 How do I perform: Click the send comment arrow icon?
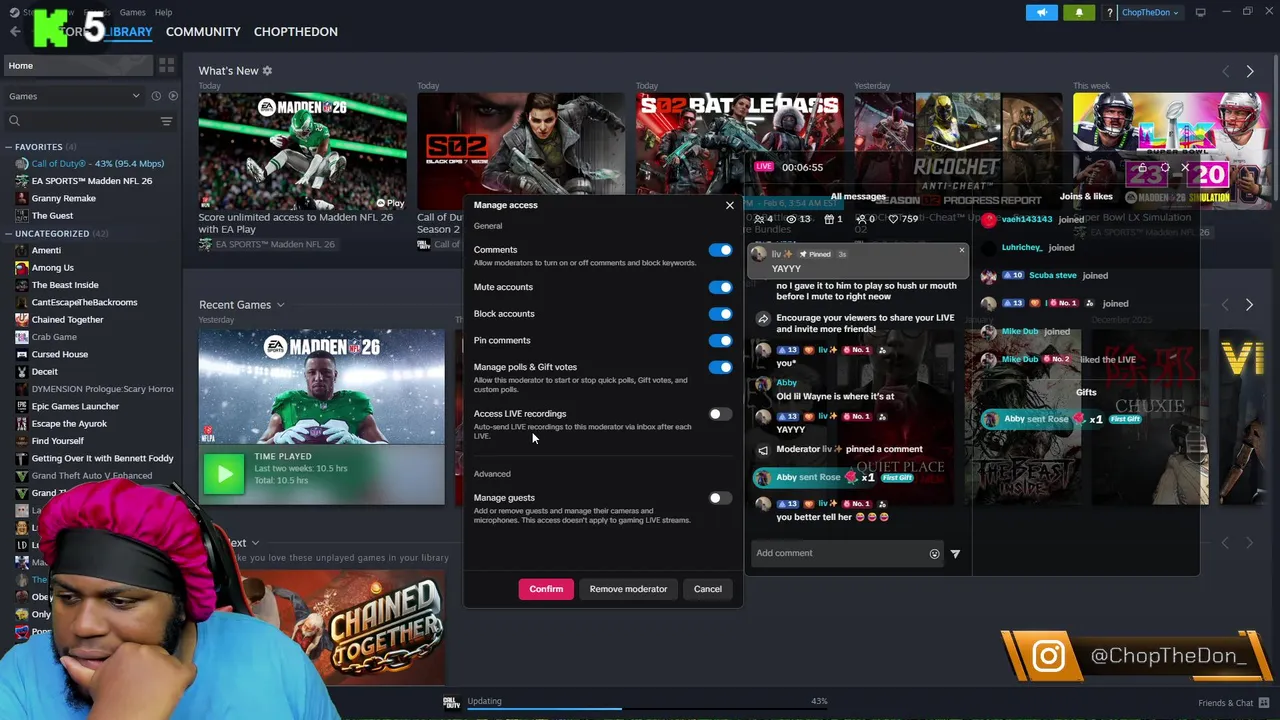(955, 554)
